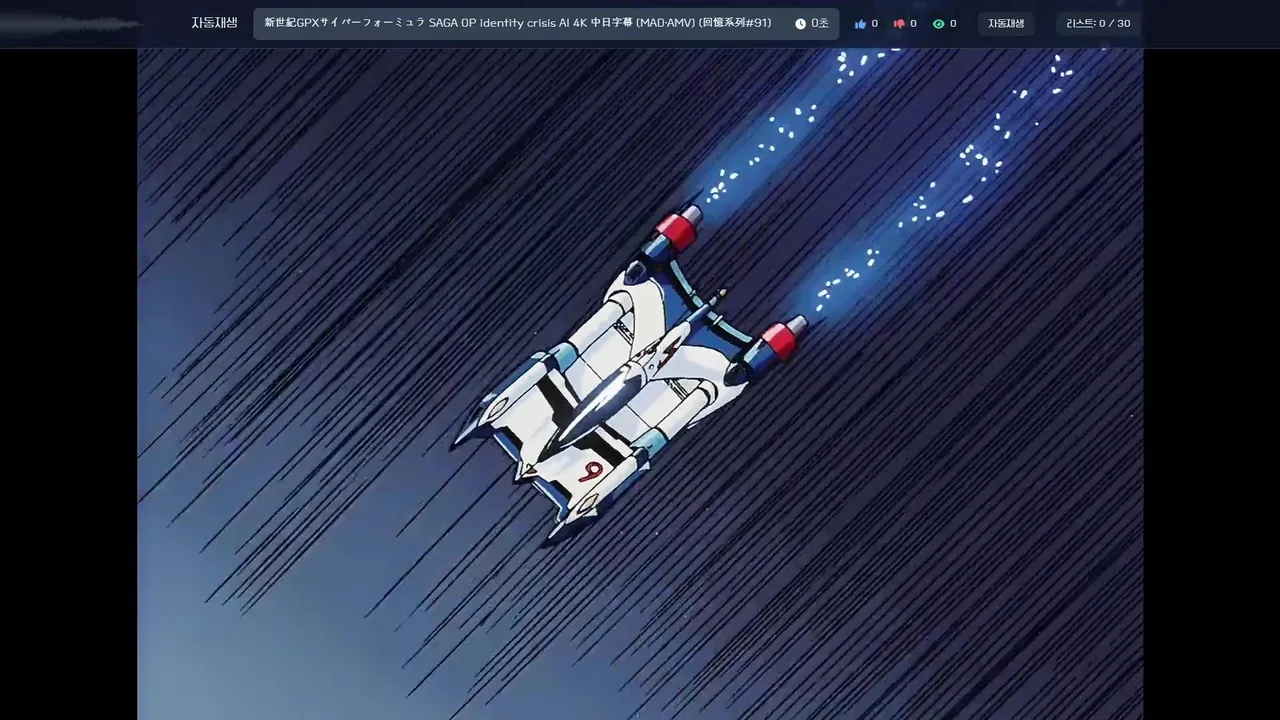Click the 자동재생 label at left
This screenshot has height=720, width=1280.
[x=214, y=23]
